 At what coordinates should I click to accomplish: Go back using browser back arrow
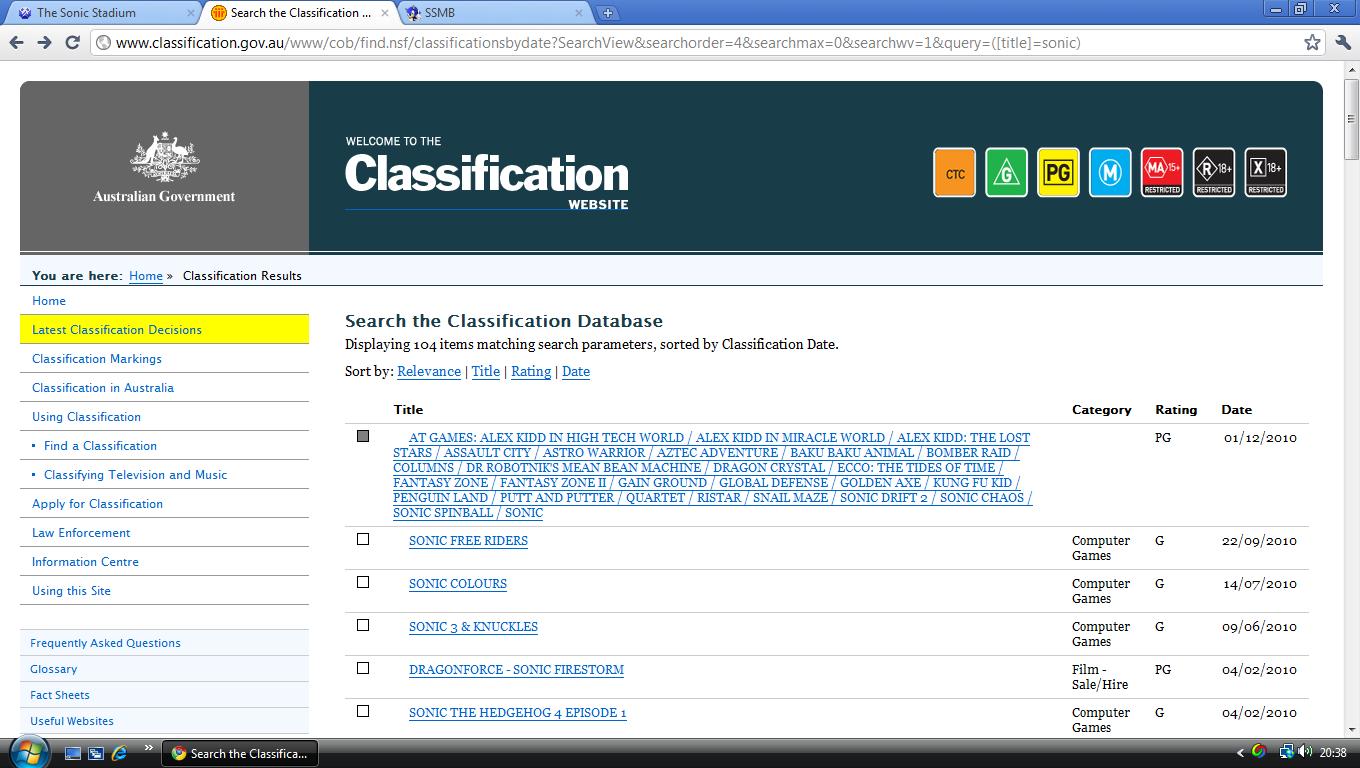point(16,42)
